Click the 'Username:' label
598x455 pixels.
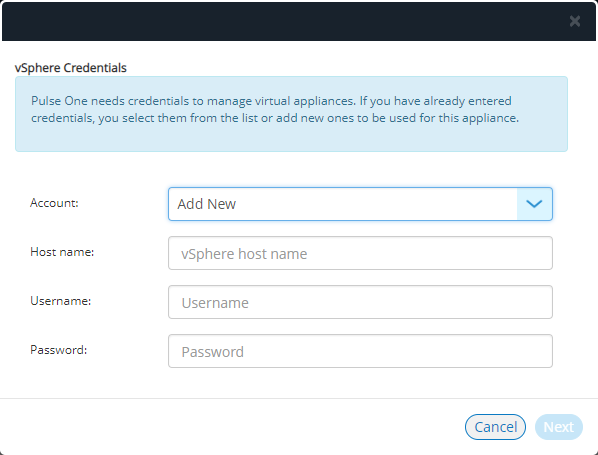pos(61,301)
